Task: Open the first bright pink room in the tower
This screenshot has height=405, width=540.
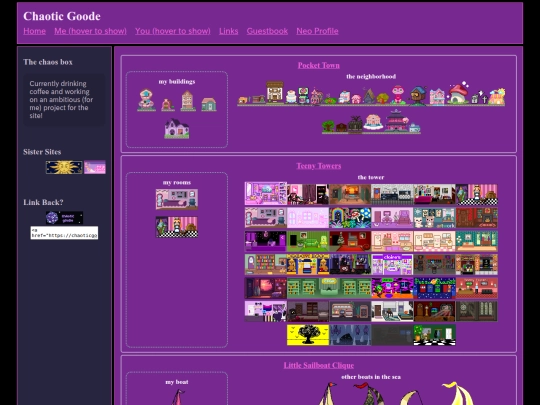Action: click(x=266, y=194)
